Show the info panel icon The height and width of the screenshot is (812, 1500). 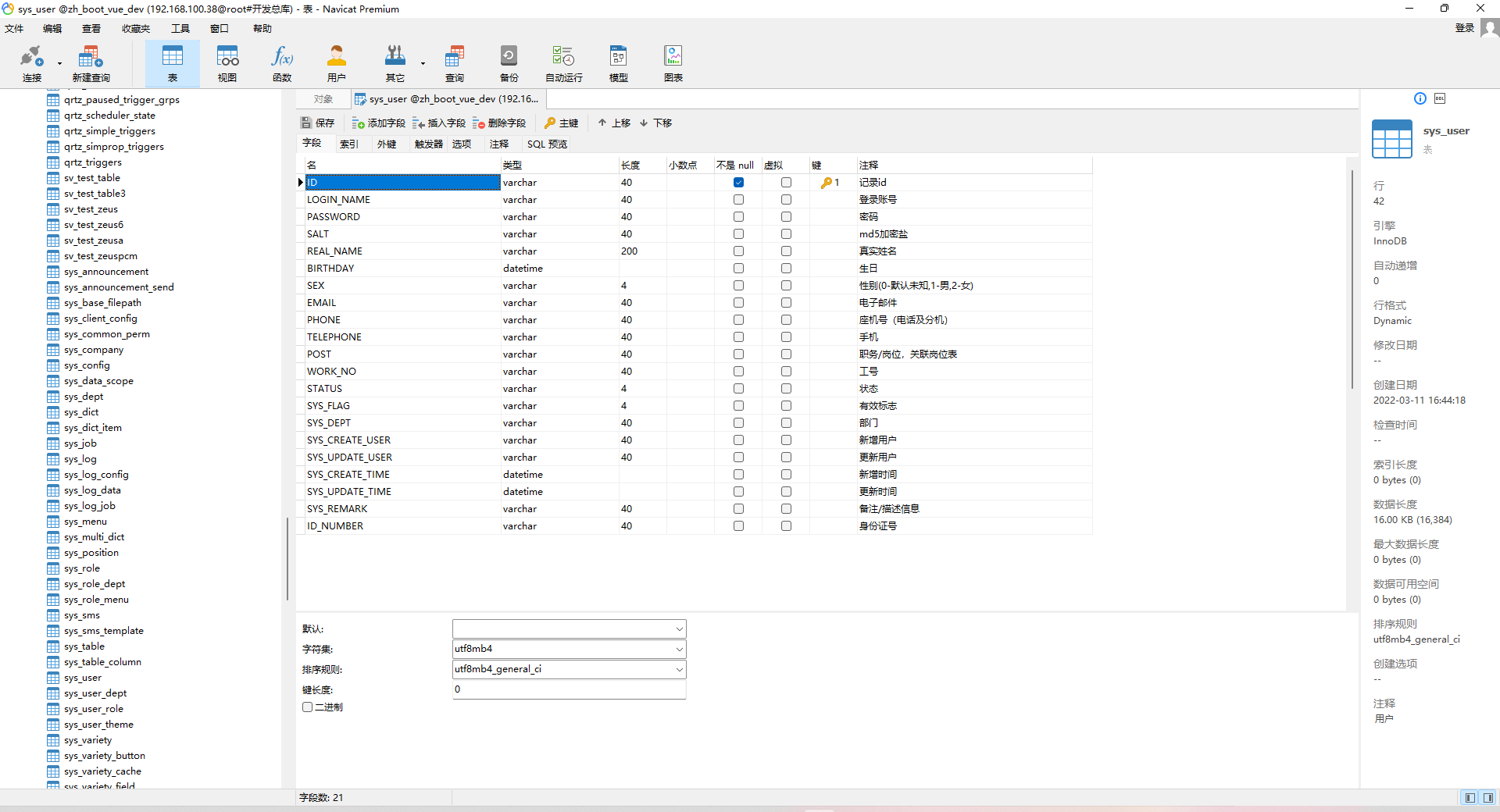click(1420, 98)
